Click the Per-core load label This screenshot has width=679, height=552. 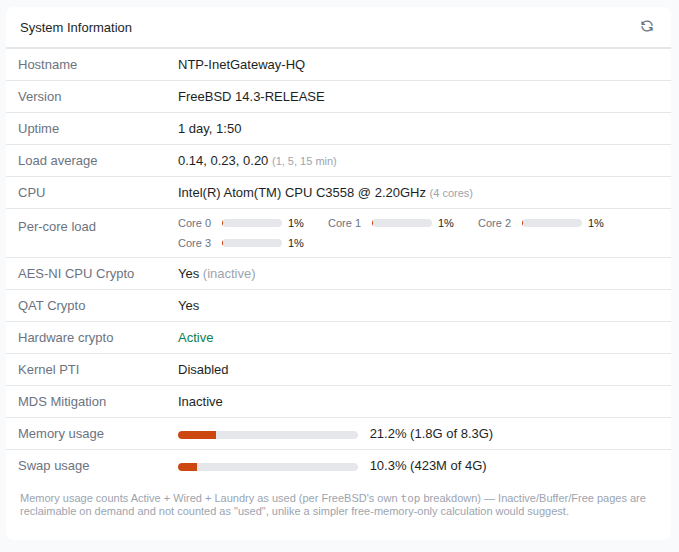pyautogui.click(x=57, y=227)
